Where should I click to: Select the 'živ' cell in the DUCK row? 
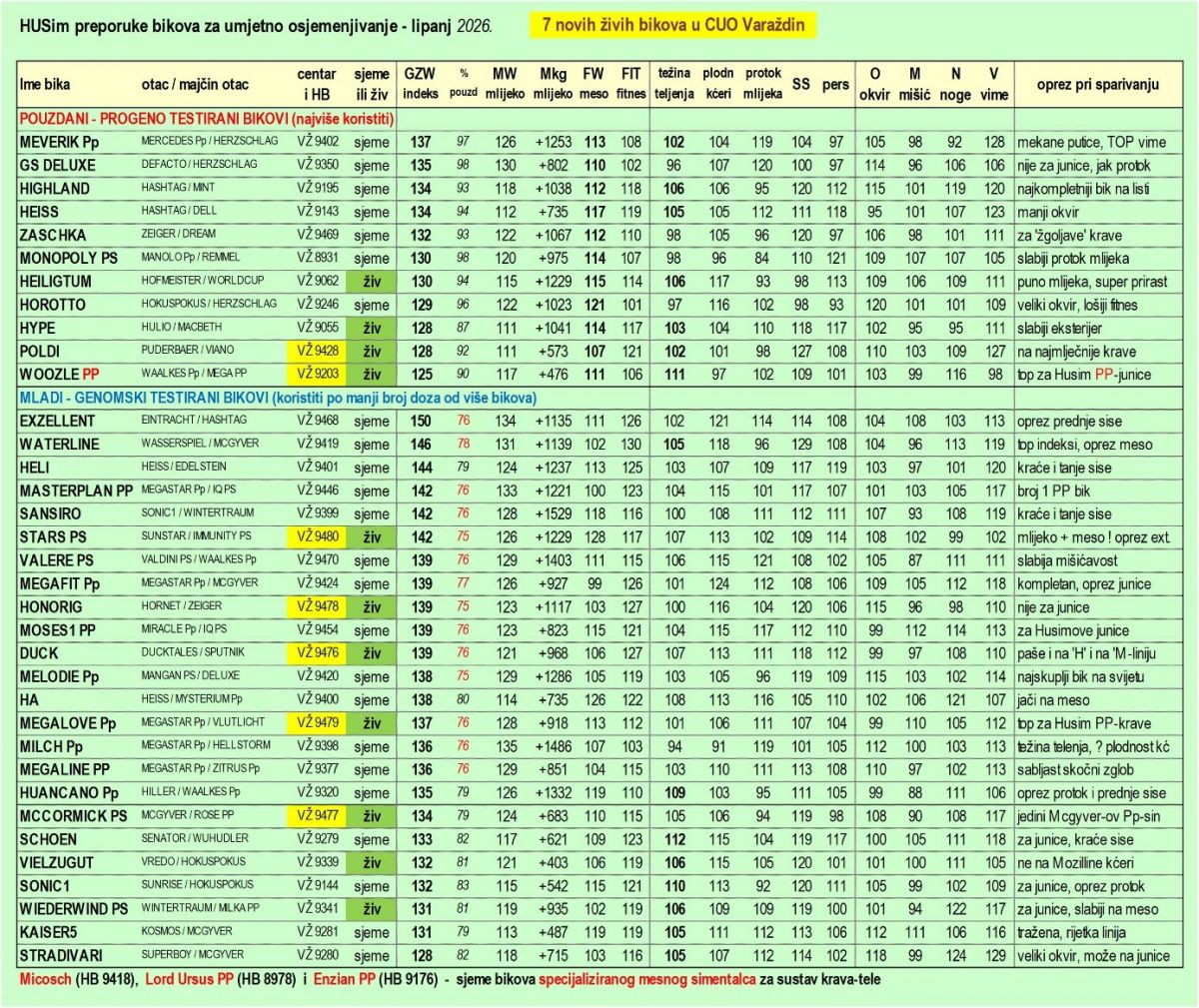point(372,653)
